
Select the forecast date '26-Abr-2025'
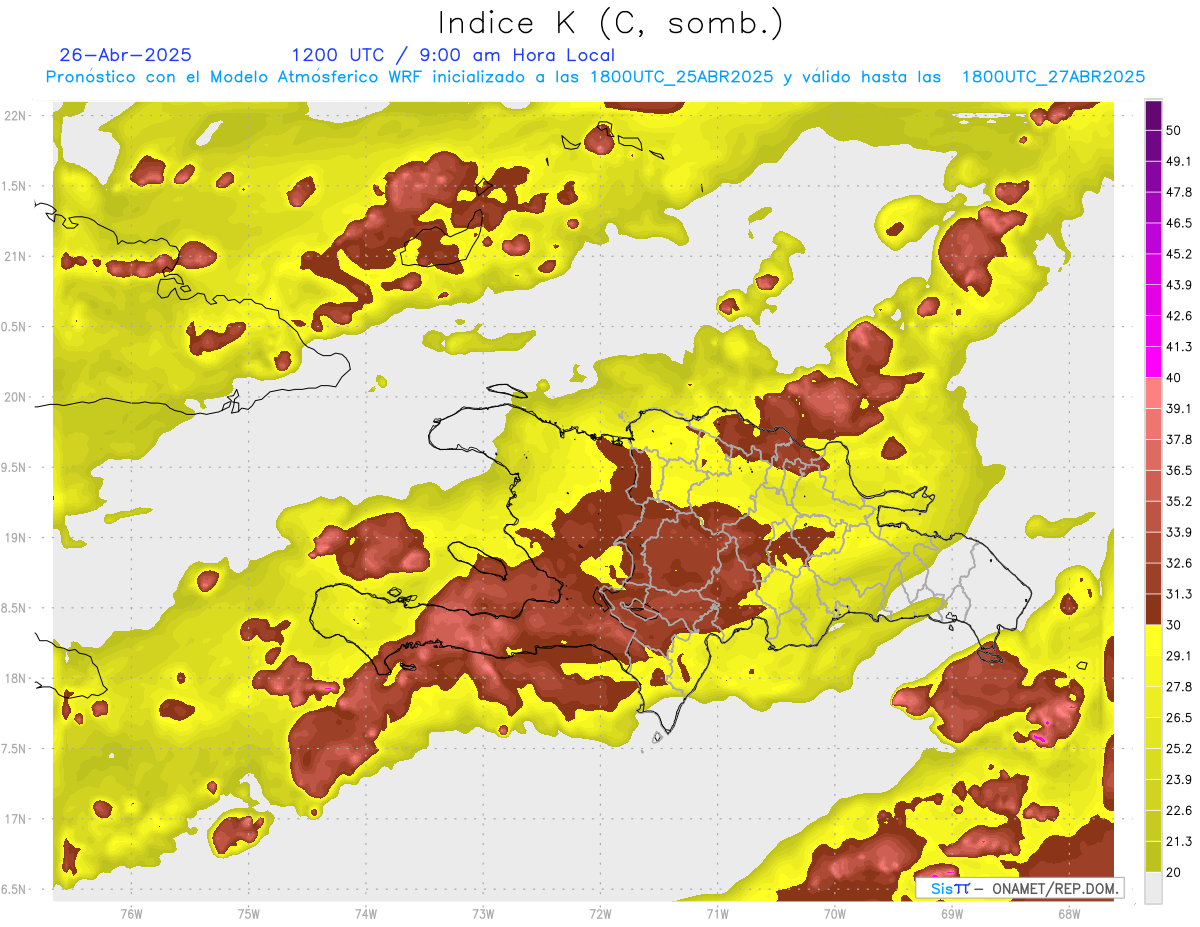pyautogui.click(x=126, y=55)
